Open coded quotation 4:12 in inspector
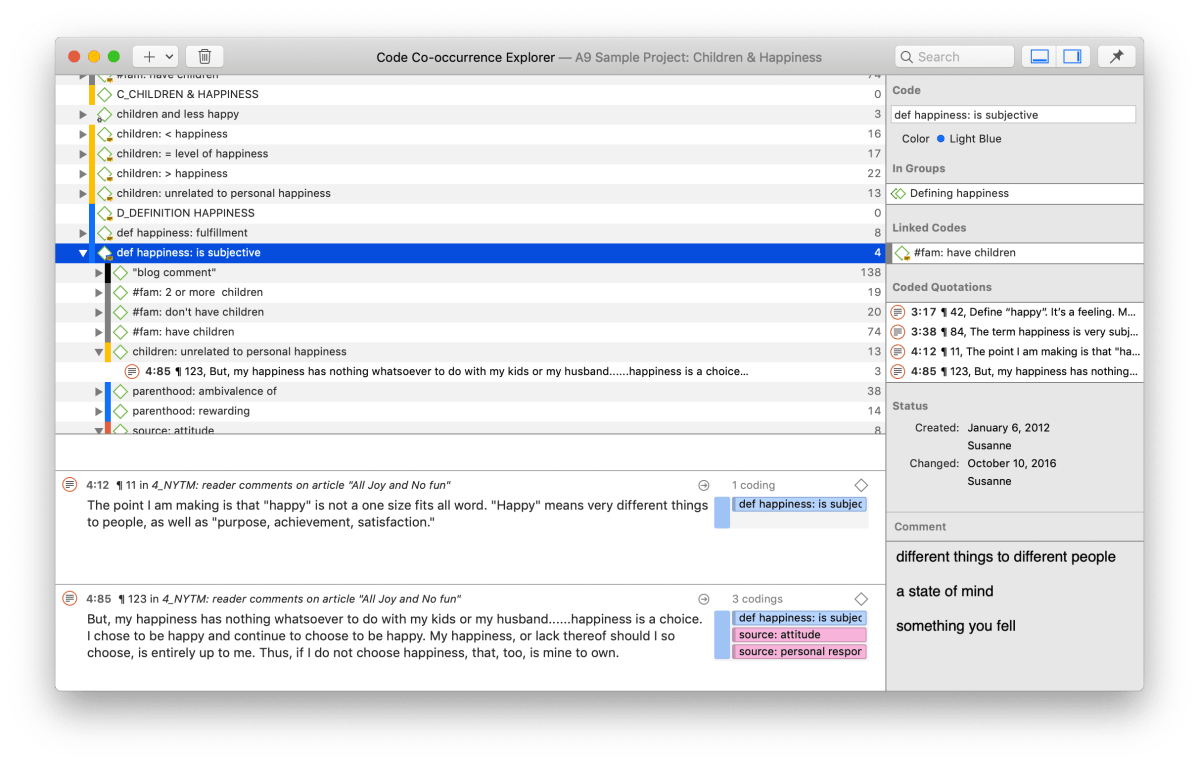The image size is (1199, 764). tap(1015, 352)
